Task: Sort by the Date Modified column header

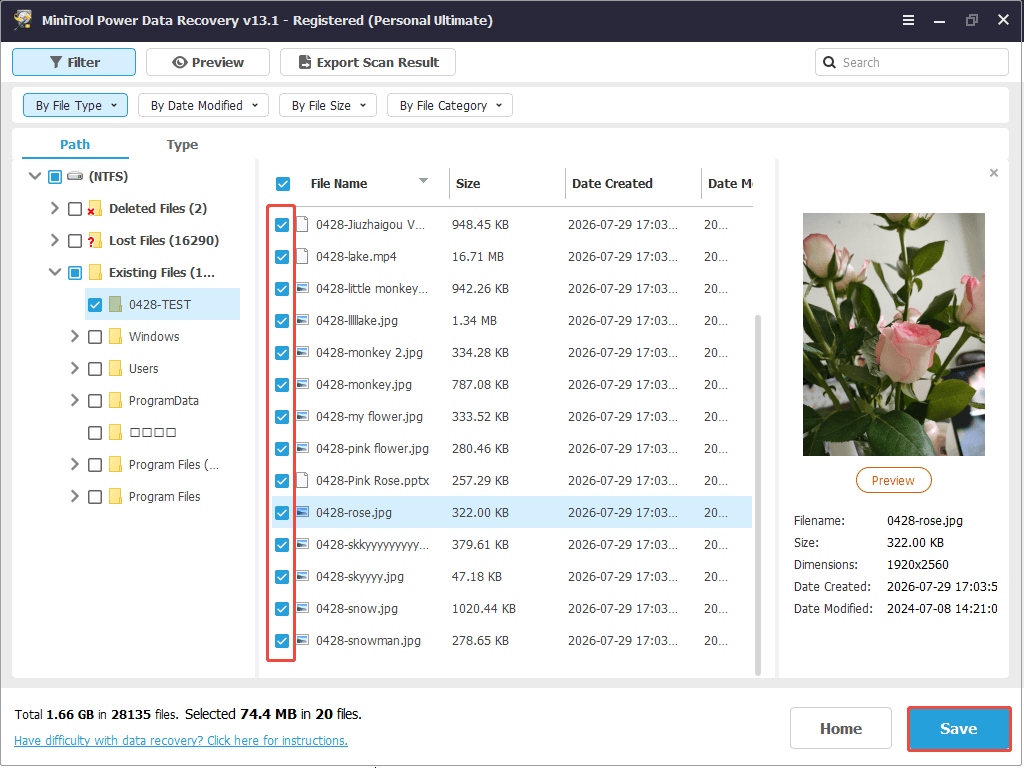Action: [729, 184]
